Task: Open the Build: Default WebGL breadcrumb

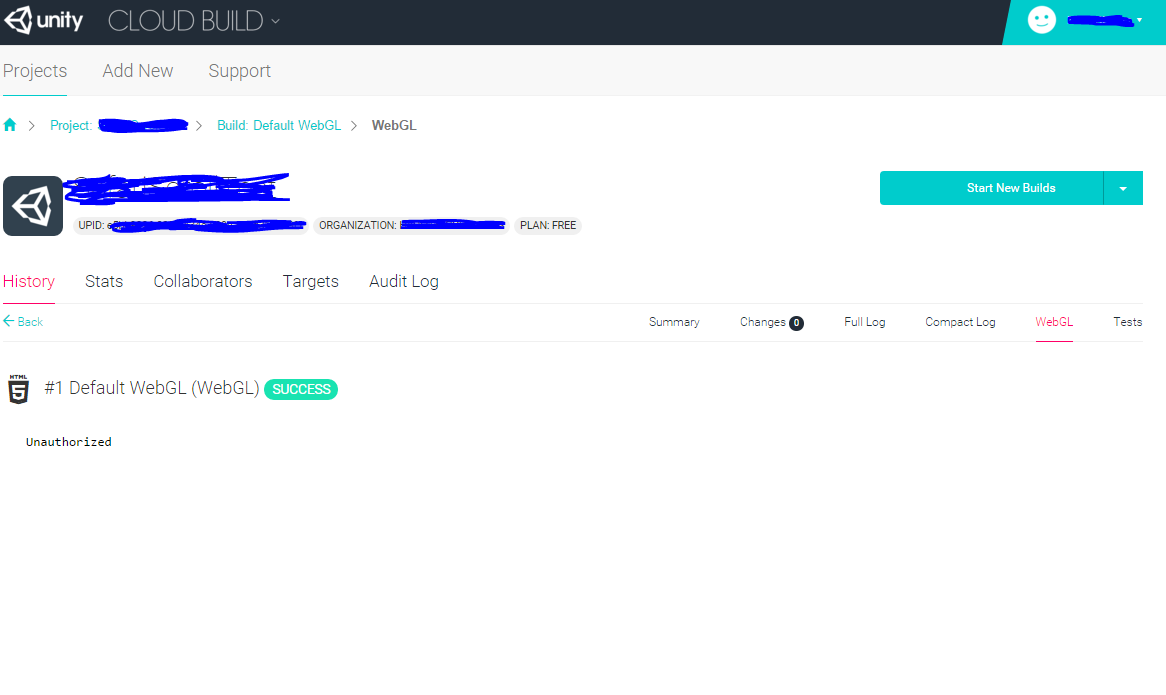Action: coord(279,126)
